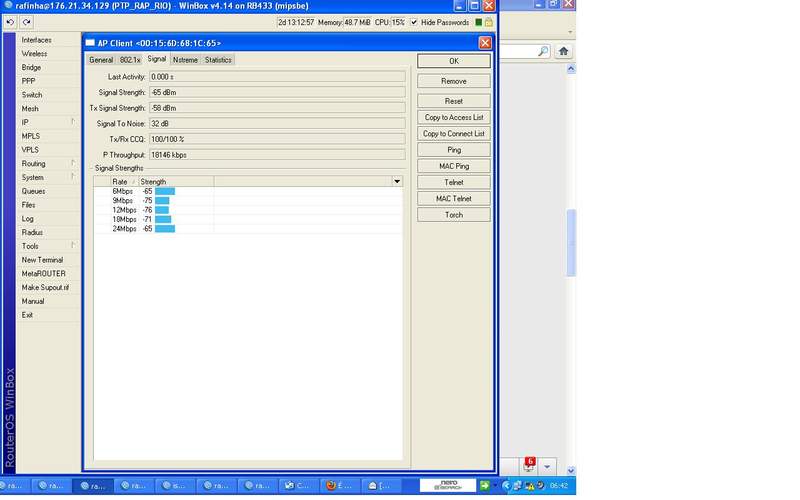The image size is (800, 500).
Task: Click the padlock icon in WinBox toolbar
Action: tap(489, 22)
